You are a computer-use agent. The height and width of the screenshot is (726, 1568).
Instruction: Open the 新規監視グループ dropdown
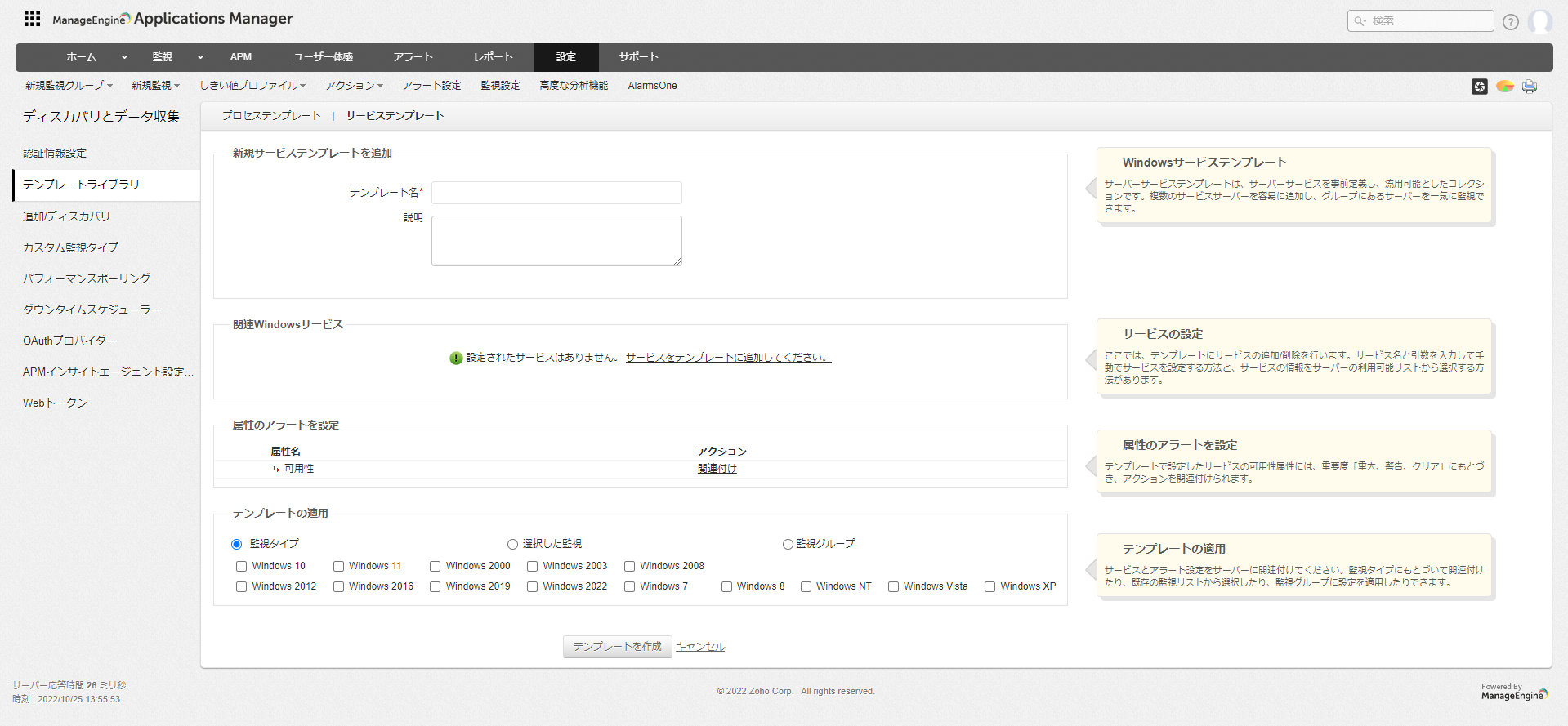(x=69, y=86)
